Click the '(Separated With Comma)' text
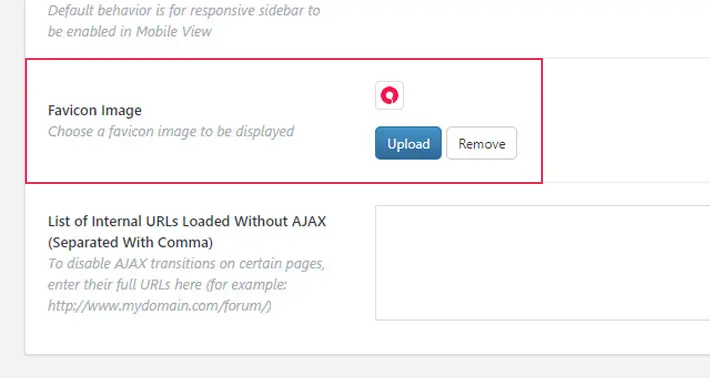 click(130, 243)
